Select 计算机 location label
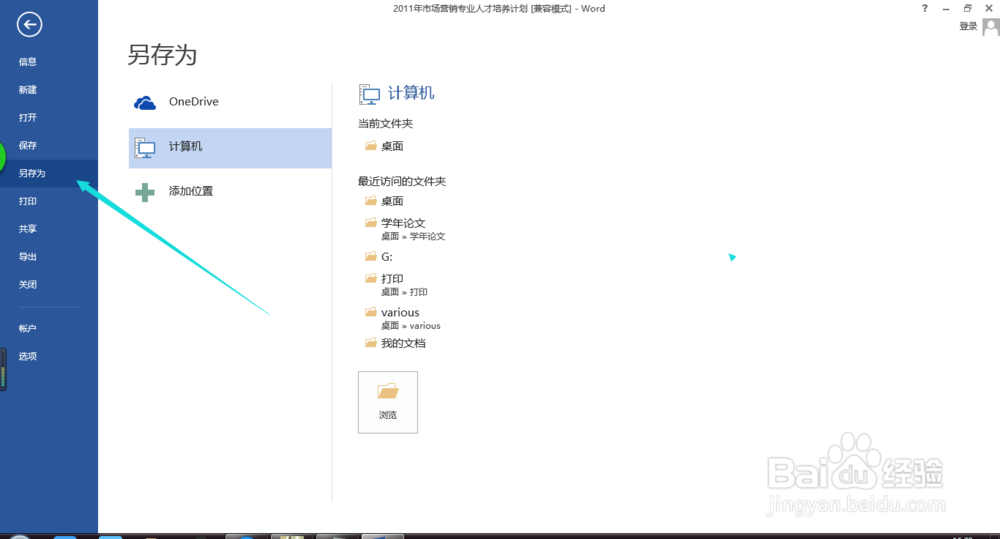This screenshot has height=539, width=1000. point(186,146)
